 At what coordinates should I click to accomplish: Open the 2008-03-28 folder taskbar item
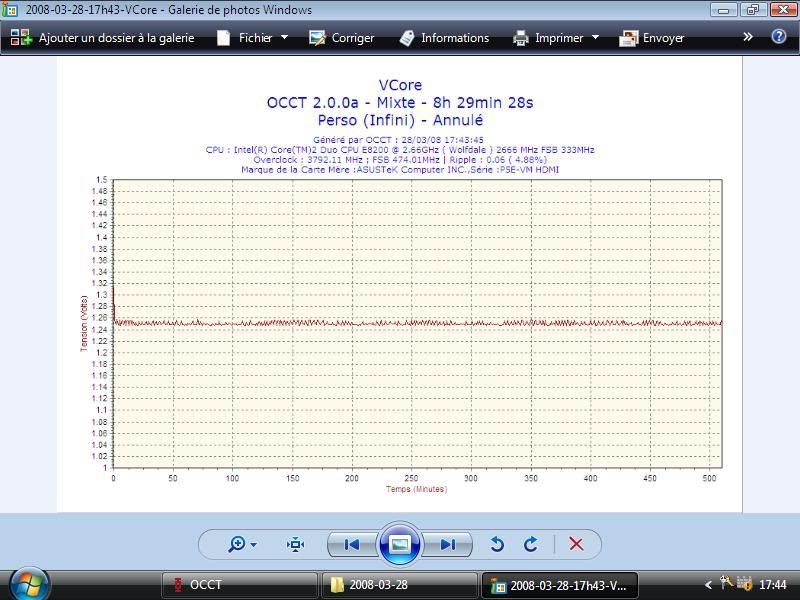(x=398, y=585)
